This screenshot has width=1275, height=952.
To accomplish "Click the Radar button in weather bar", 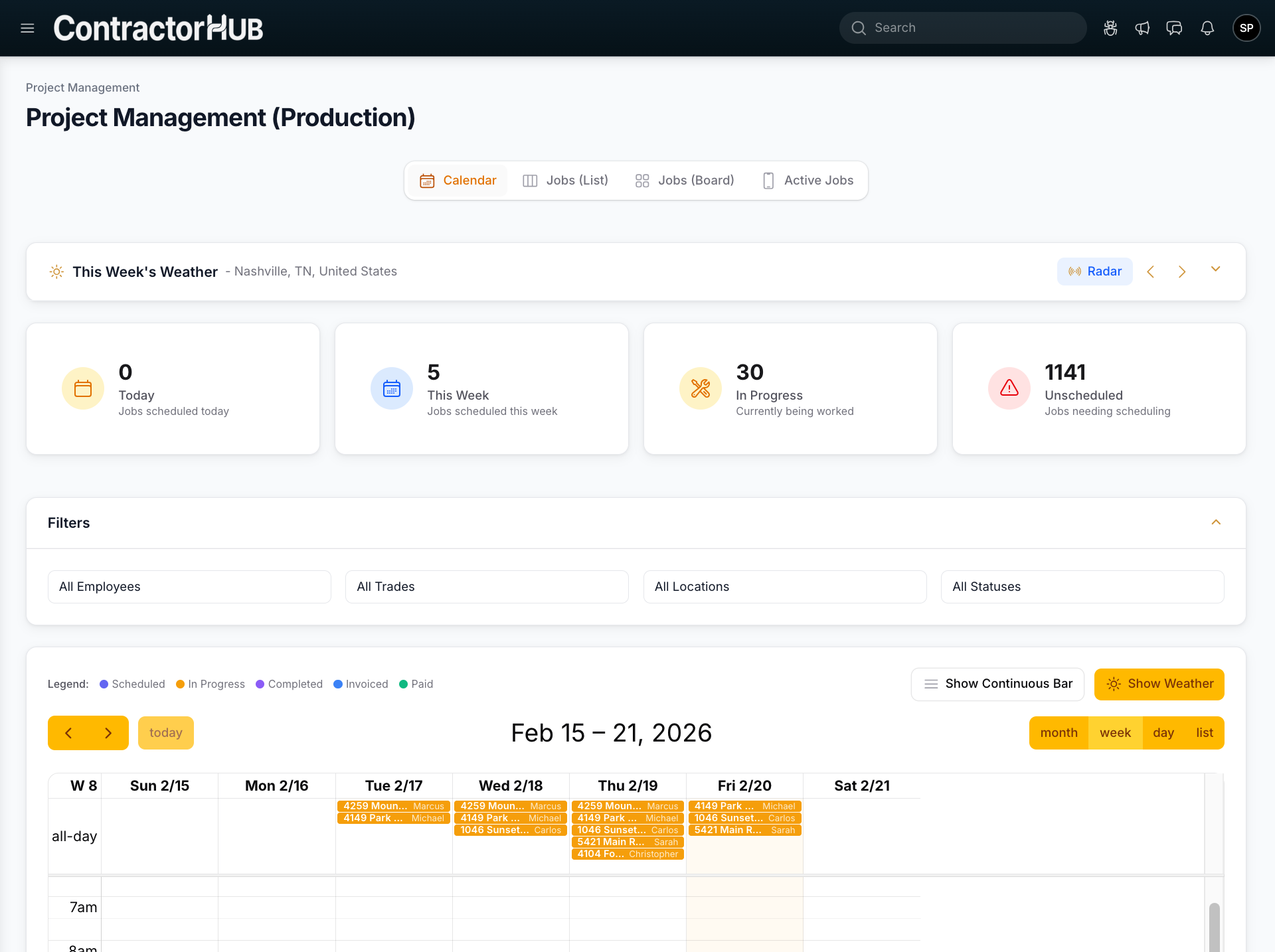I will (x=1094, y=272).
